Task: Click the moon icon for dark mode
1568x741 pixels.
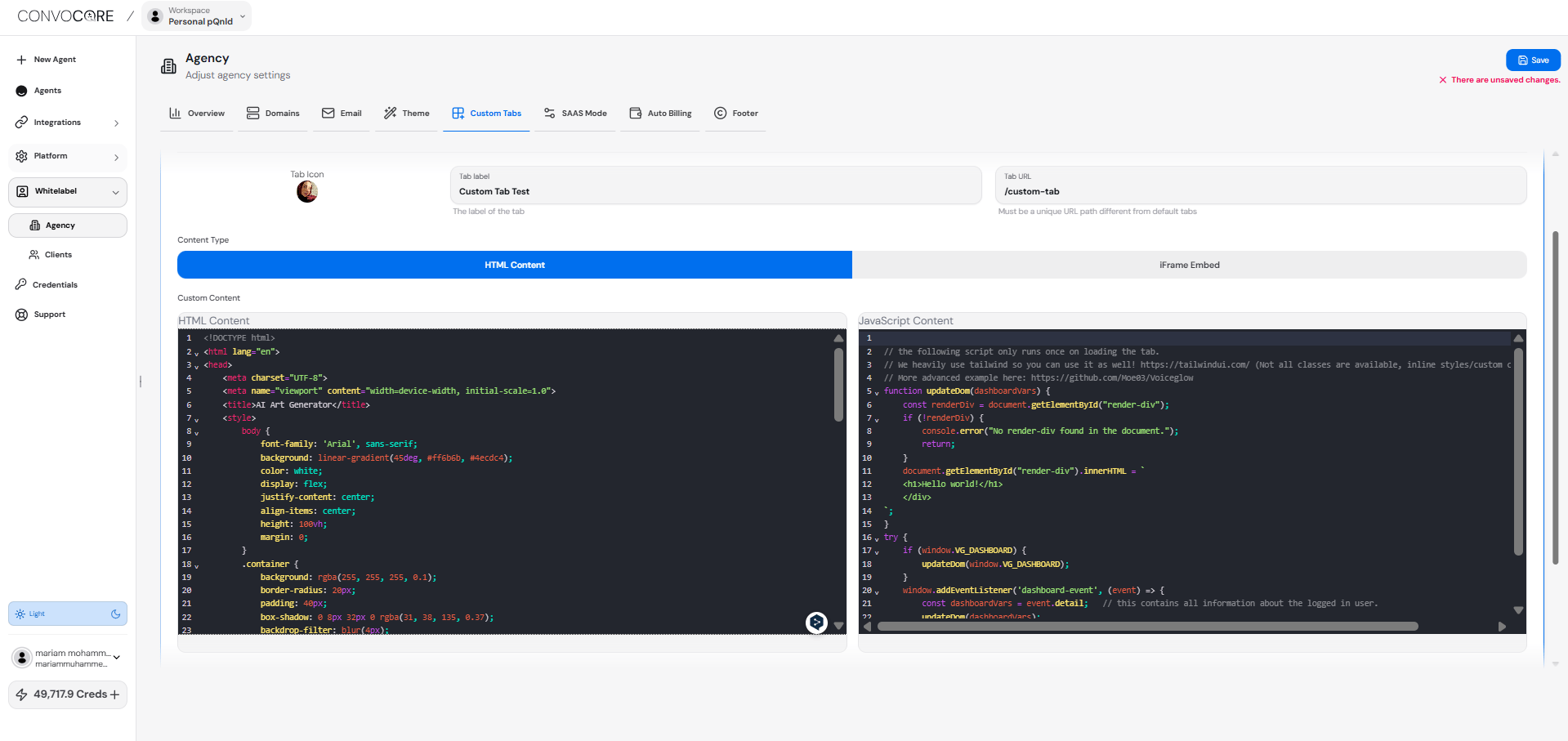Action: pos(116,614)
